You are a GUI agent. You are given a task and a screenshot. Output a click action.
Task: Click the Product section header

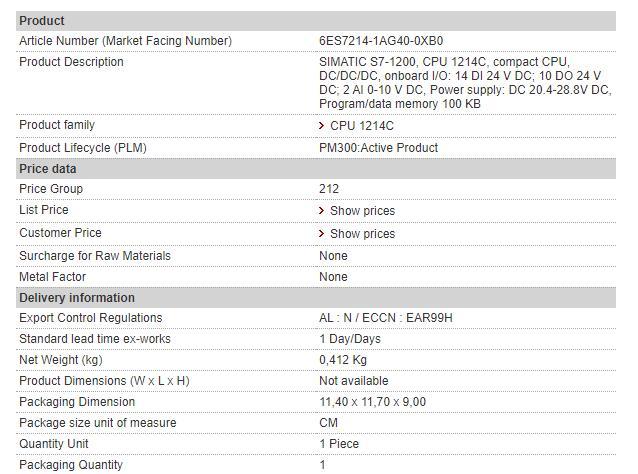[42, 20]
